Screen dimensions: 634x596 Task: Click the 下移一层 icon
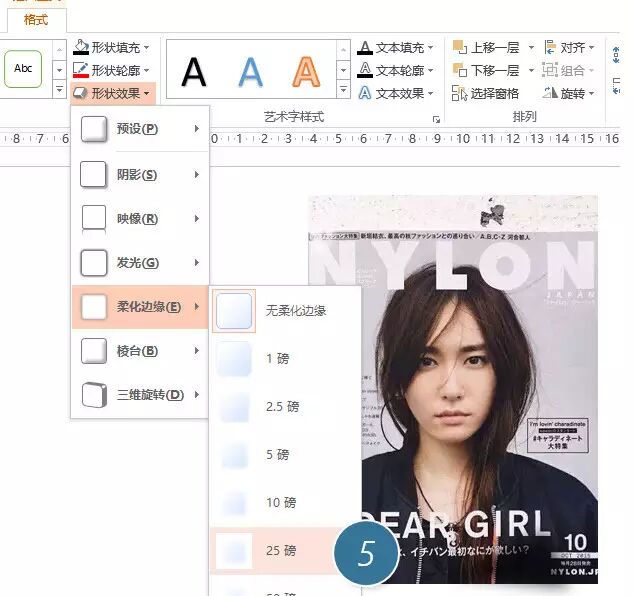(460, 70)
